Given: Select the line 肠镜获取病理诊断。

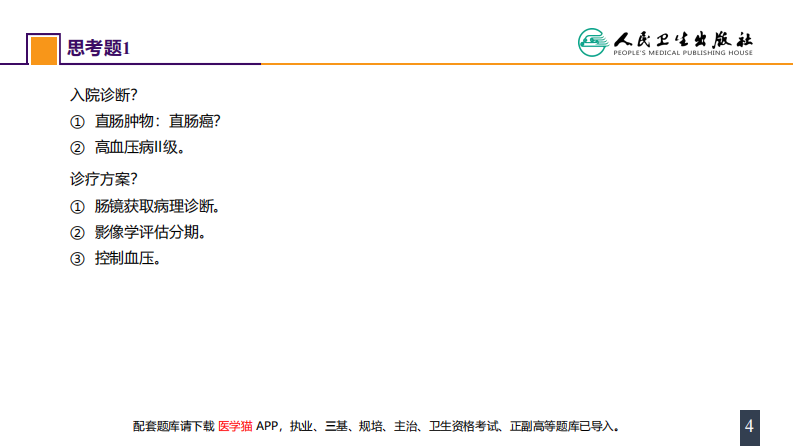Looking at the screenshot, I should click(157, 206).
